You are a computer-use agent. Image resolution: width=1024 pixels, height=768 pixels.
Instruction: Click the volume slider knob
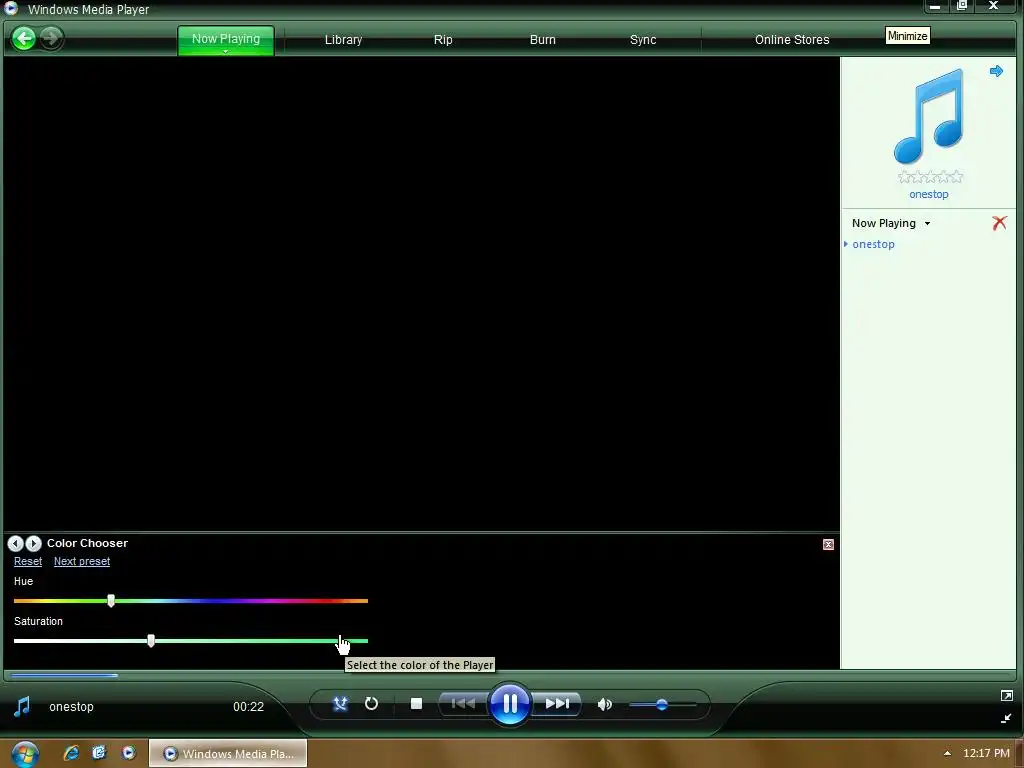click(x=662, y=705)
